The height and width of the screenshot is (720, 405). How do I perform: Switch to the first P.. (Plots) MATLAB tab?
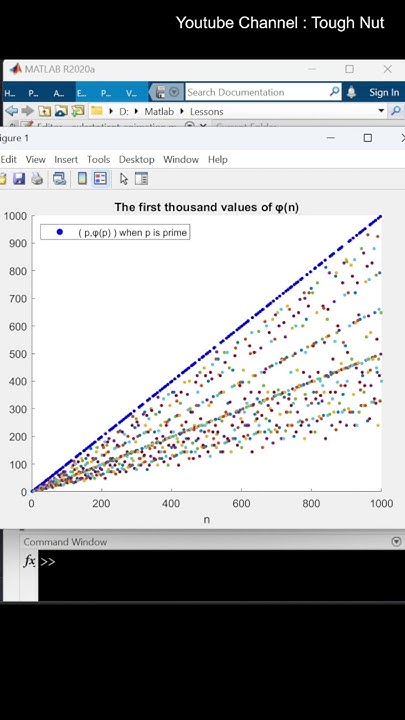(x=33, y=93)
